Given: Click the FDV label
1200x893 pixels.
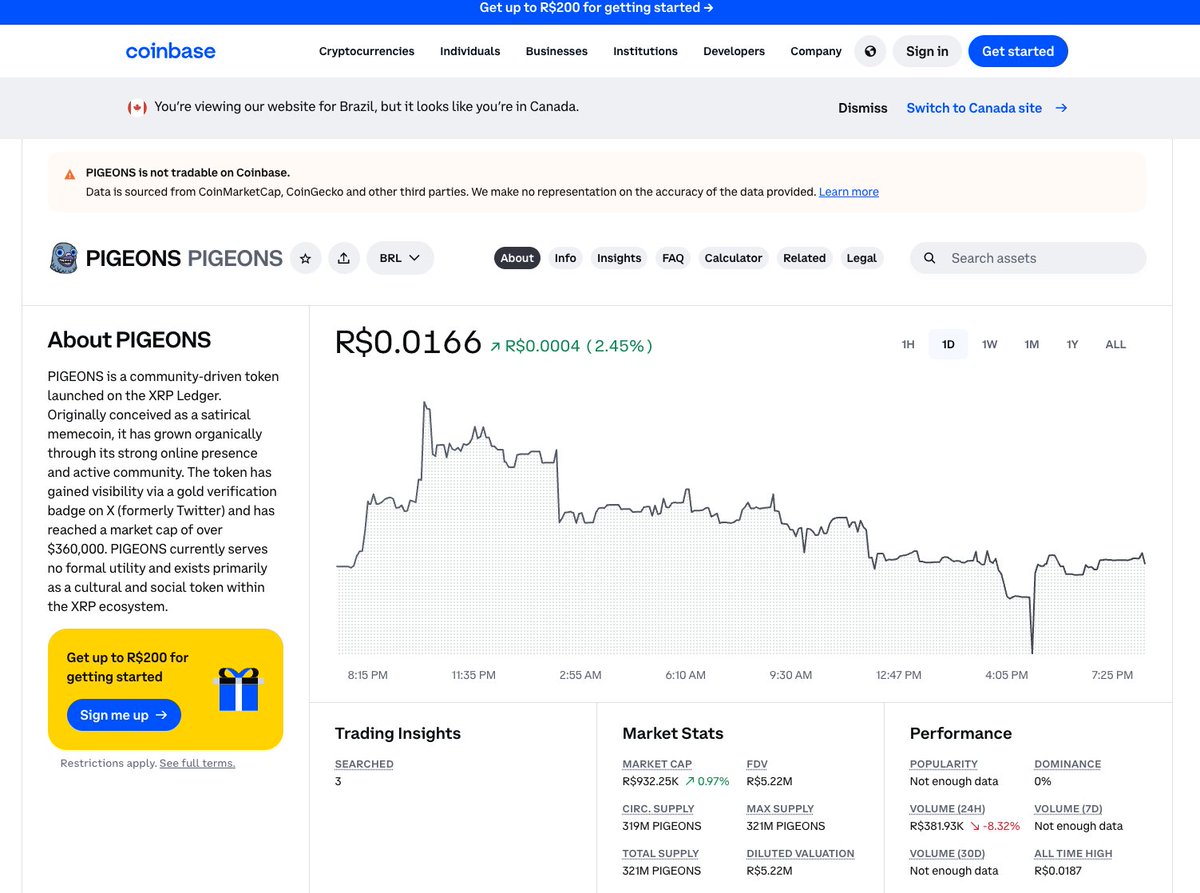Looking at the screenshot, I should tap(757, 764).
